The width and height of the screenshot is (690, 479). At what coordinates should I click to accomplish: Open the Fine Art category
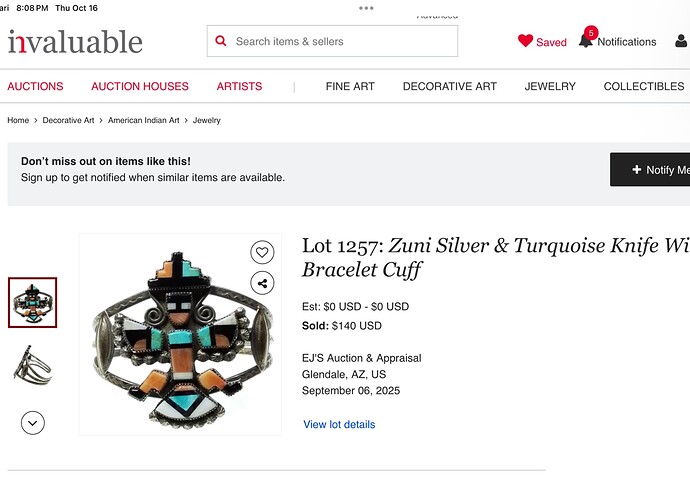[350, 87]
